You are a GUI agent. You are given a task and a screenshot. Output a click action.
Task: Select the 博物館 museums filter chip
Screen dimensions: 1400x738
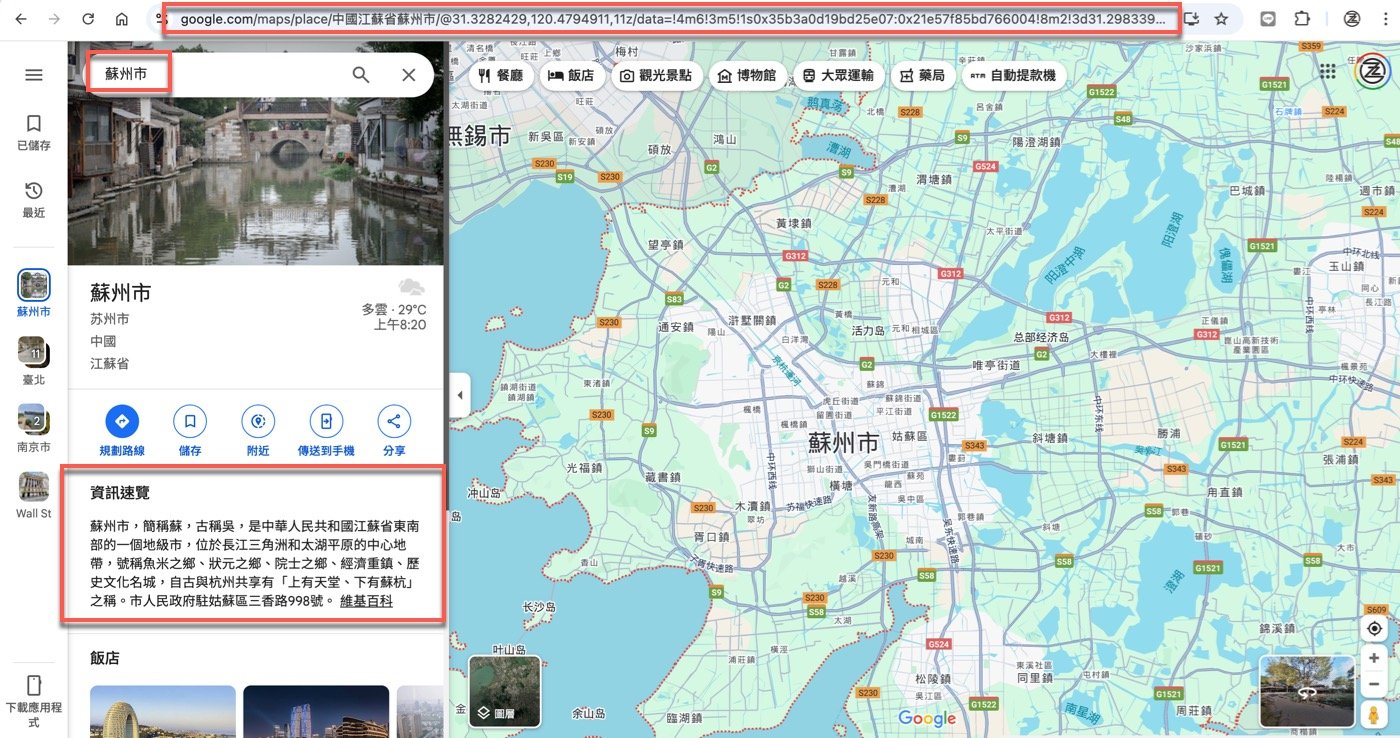[x=747, y=76]
